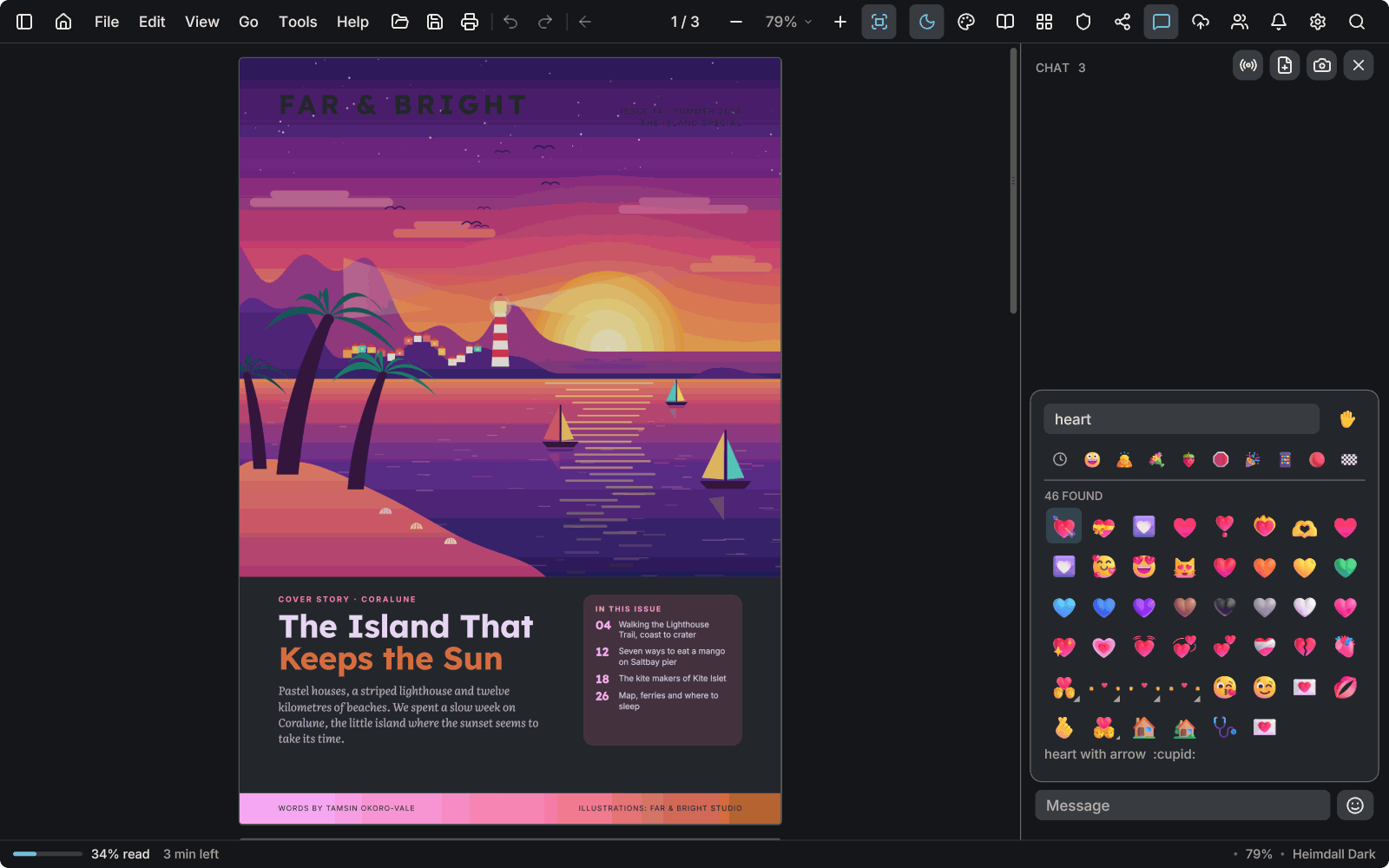1389x868 pixels.
Task: Zoom out with the minus button
Action: pyautogui.click(x=736, y=22)
